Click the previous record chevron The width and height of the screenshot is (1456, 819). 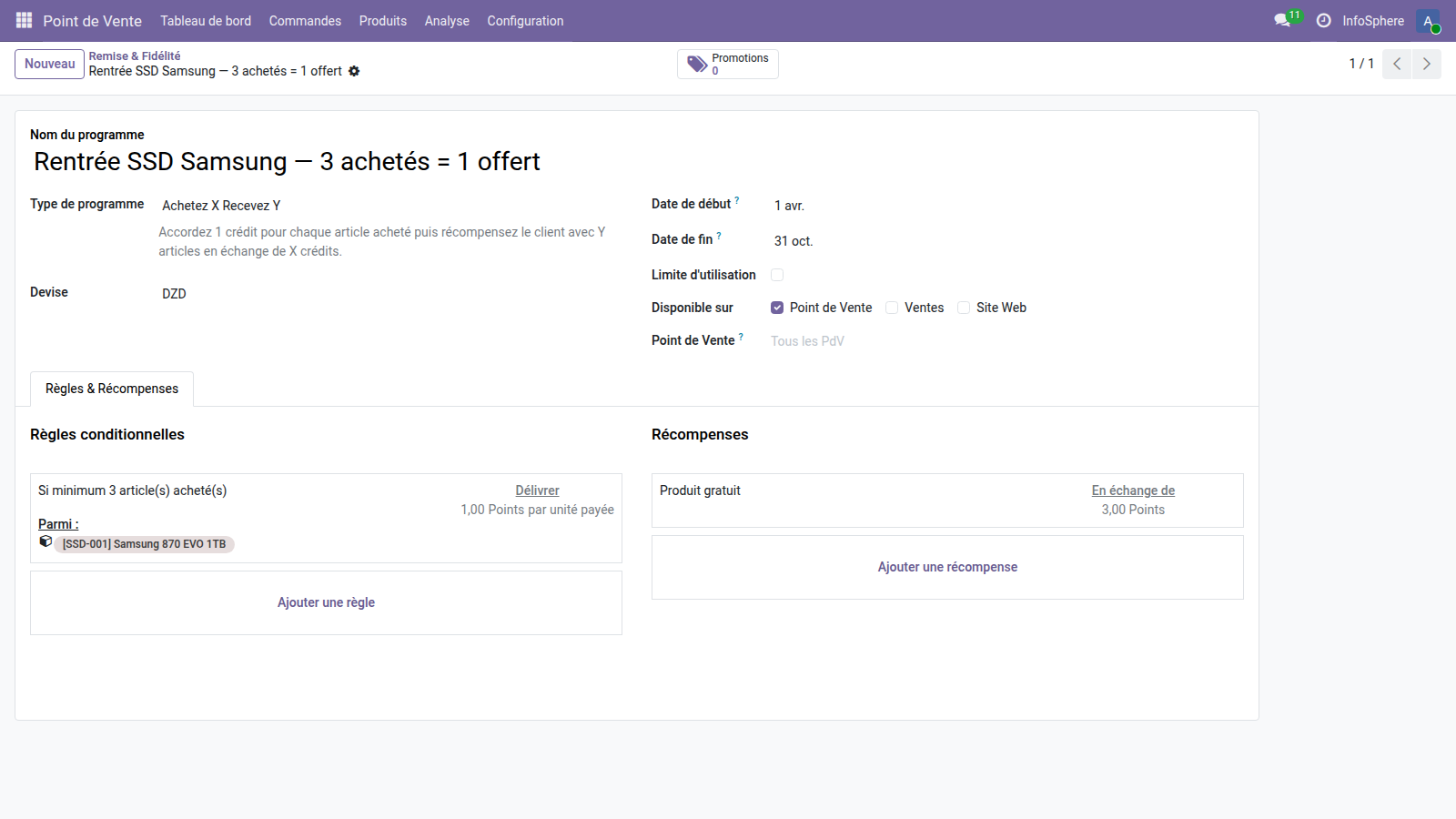point(1396,64)
